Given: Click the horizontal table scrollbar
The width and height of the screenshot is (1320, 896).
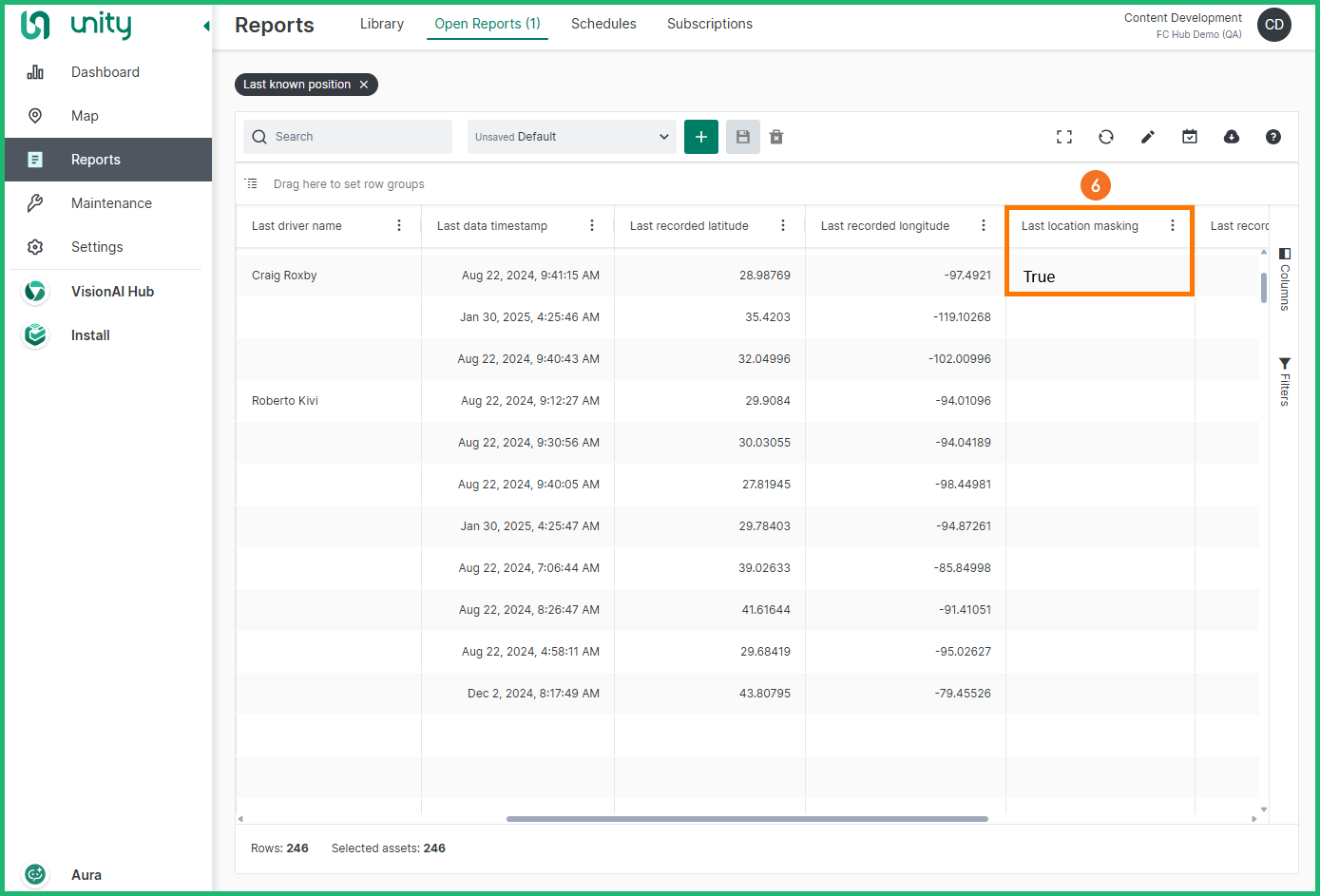Looking at the screenshot, I should point(747,819).
